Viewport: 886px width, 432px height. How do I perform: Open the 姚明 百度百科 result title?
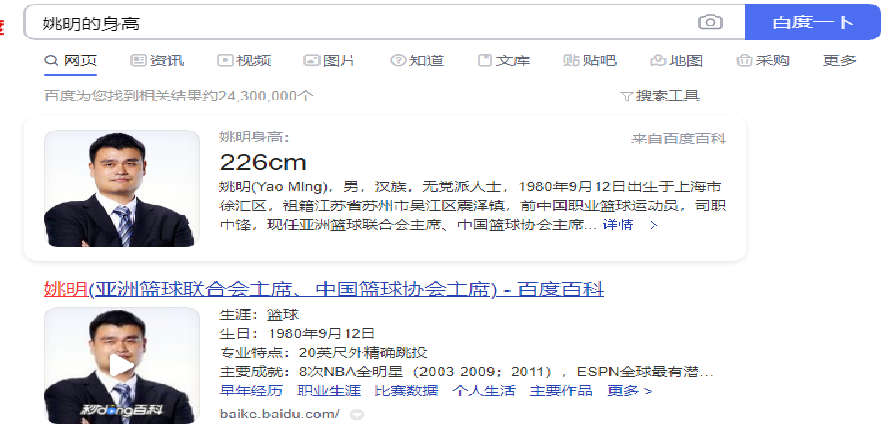tap(324, 289)
